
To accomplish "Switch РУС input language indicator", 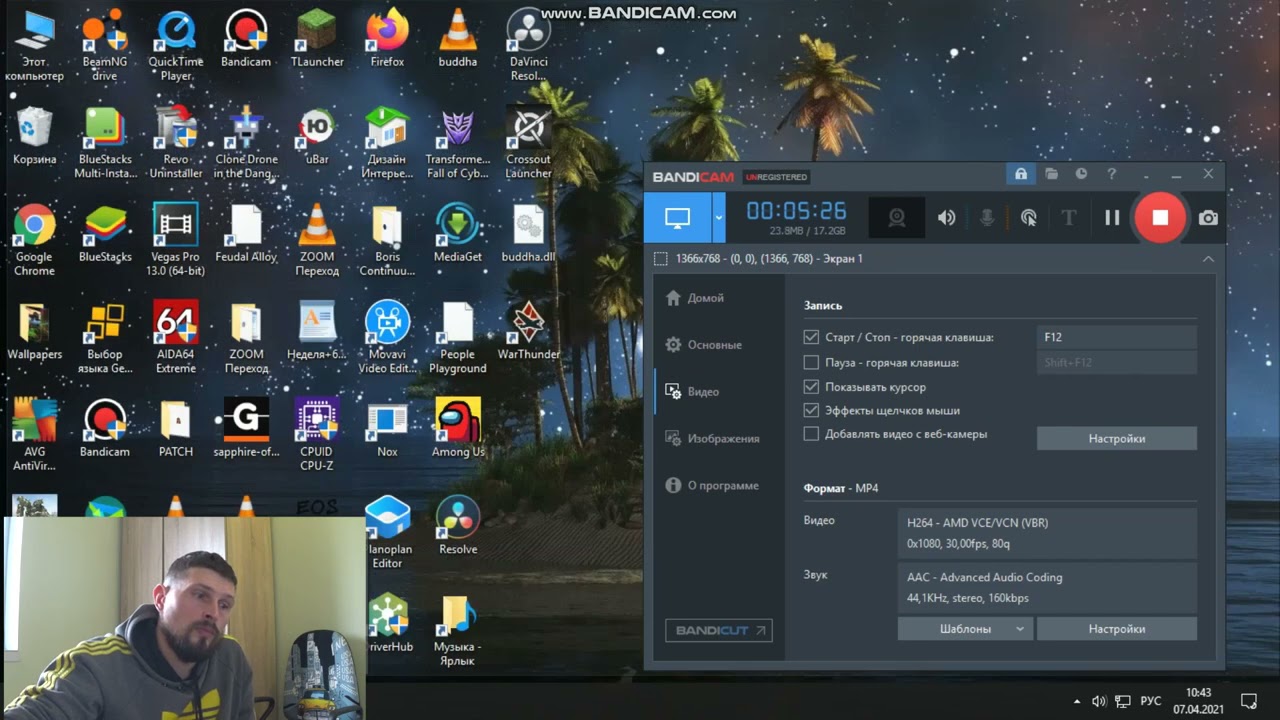I will pyautogui.click(x=1151, y=702).
